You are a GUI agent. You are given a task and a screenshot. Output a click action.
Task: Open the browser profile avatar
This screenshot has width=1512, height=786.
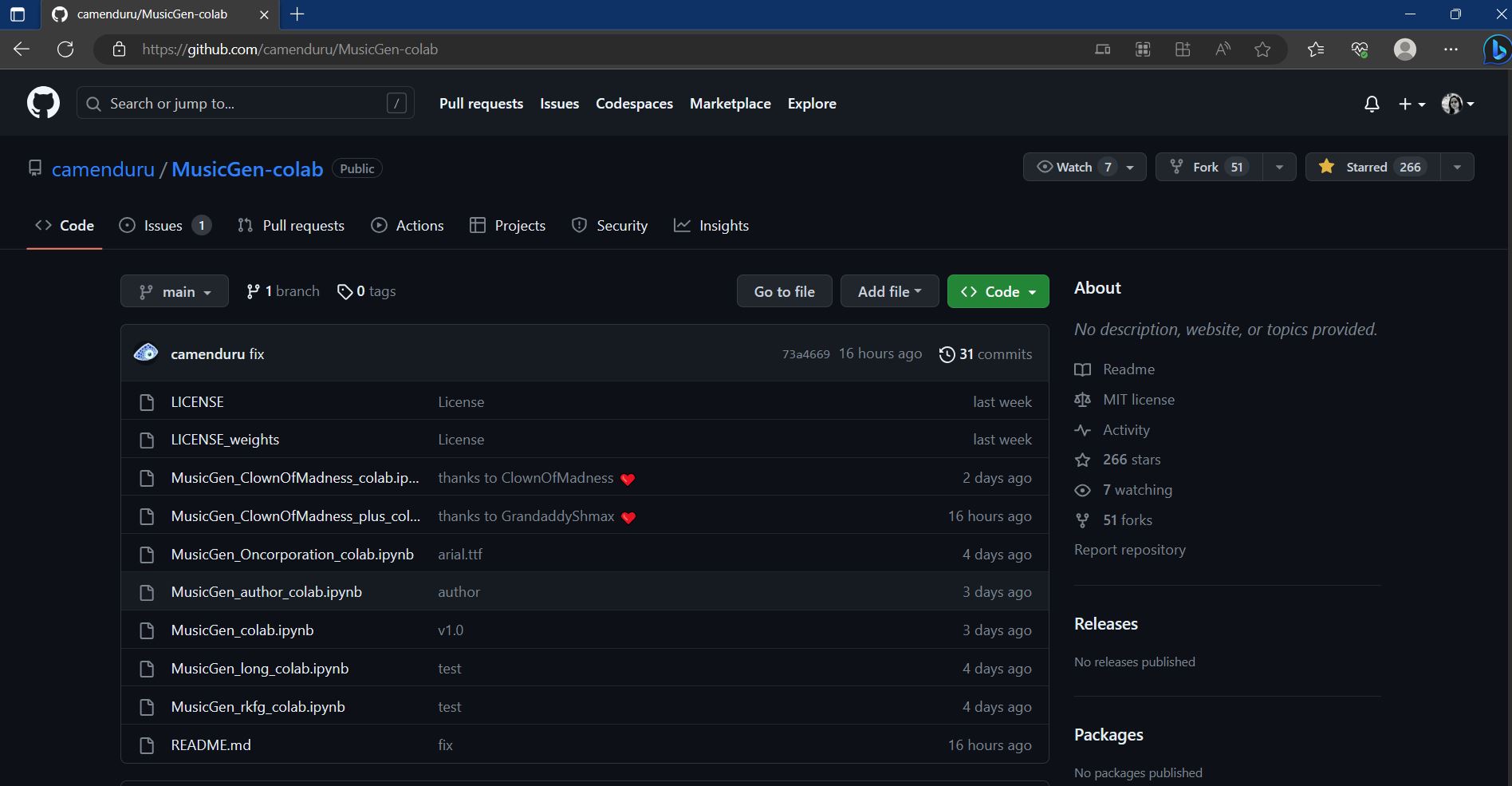1405,49
